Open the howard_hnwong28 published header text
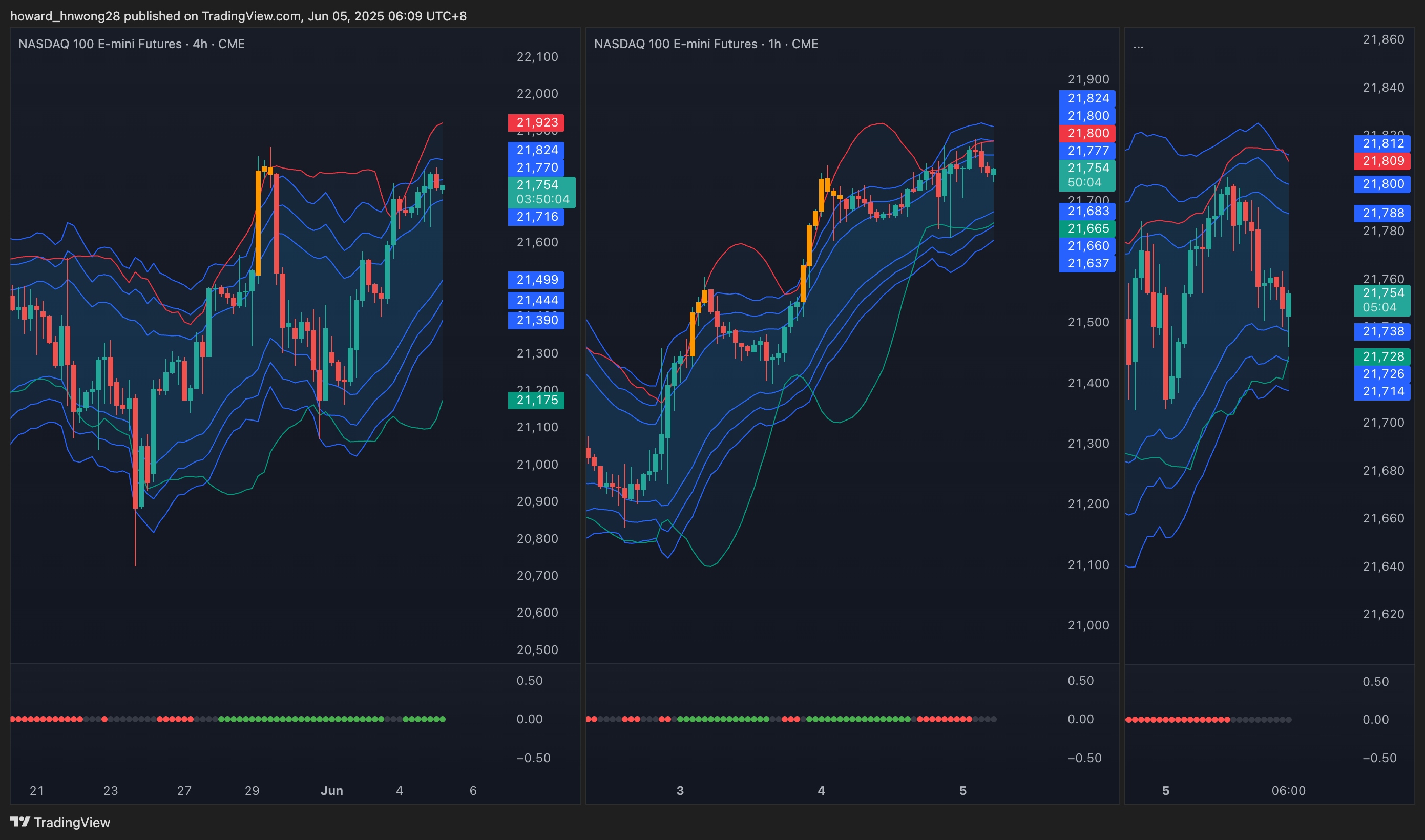 238,16
